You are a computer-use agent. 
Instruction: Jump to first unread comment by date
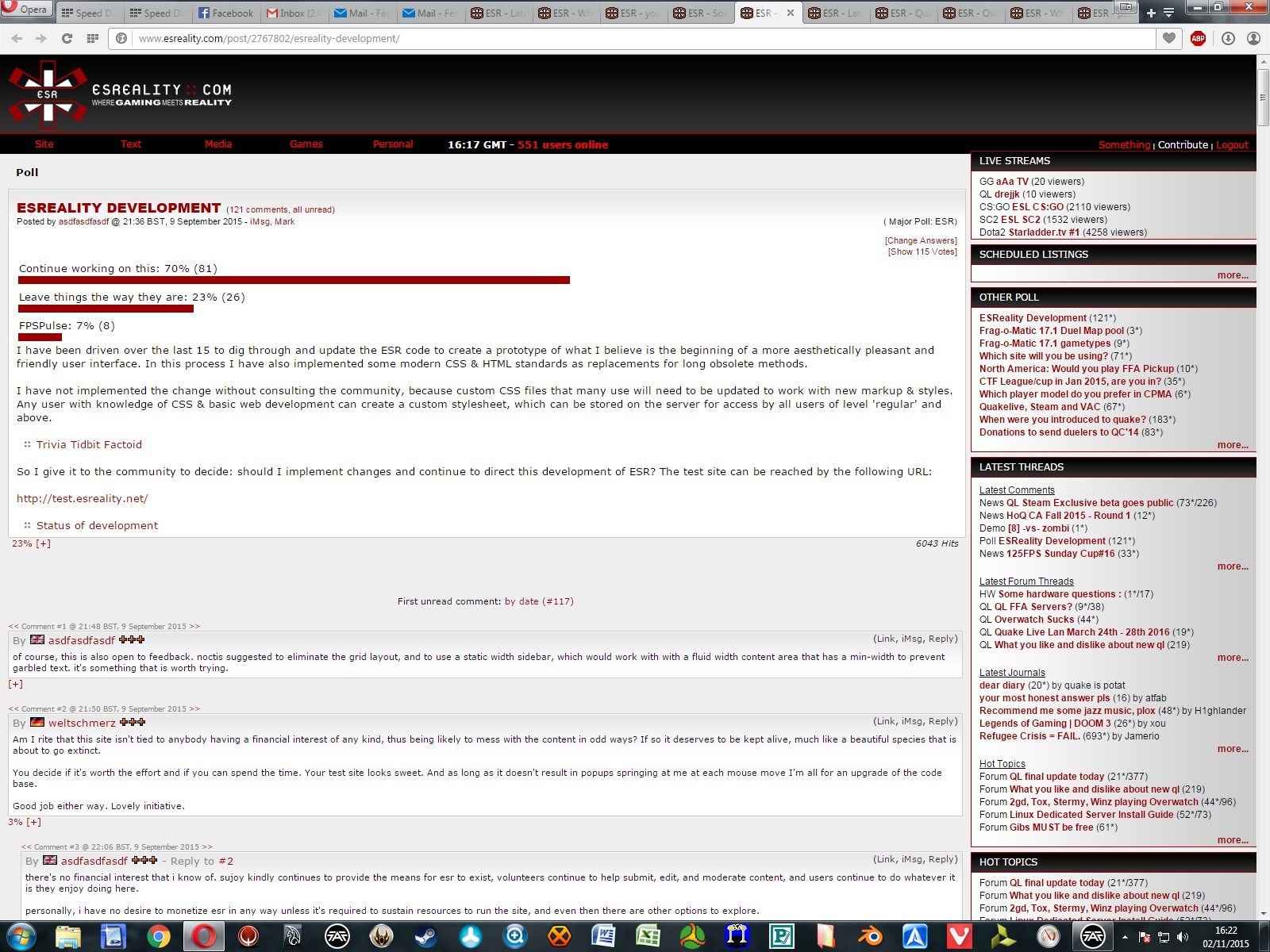539,601
